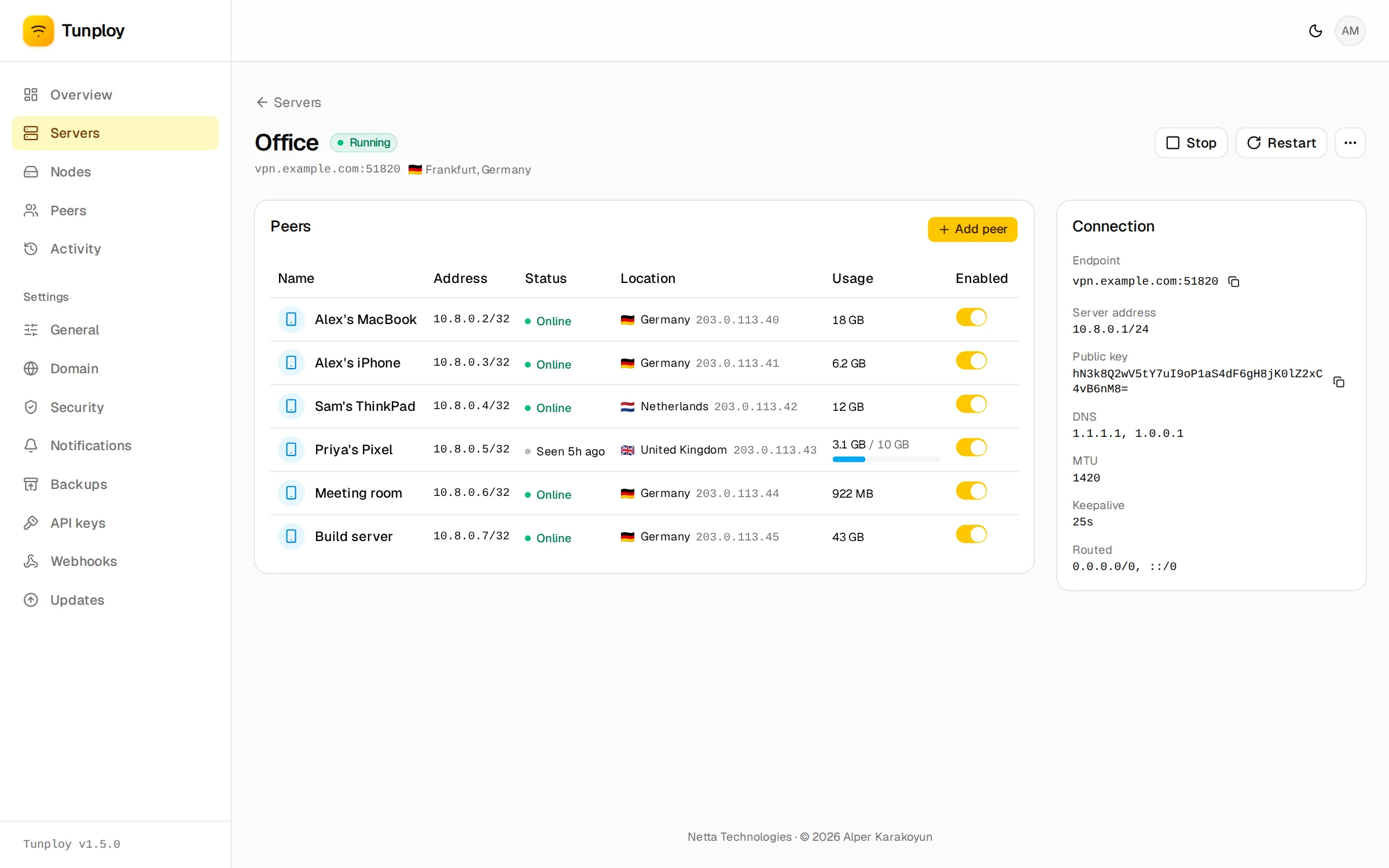Open Backups settings
1389x868 pixels.
point(115,484)
